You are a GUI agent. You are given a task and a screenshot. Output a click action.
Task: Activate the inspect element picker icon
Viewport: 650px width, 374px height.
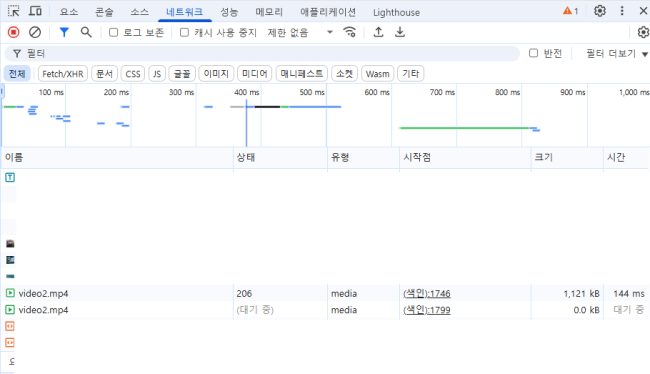14,11
